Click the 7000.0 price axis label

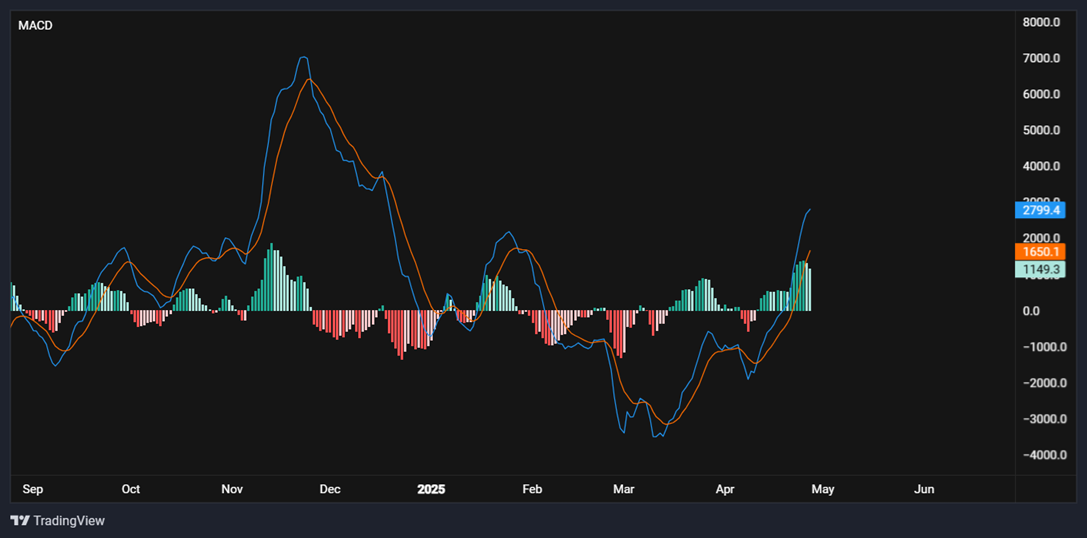(x=1041, y=58)
